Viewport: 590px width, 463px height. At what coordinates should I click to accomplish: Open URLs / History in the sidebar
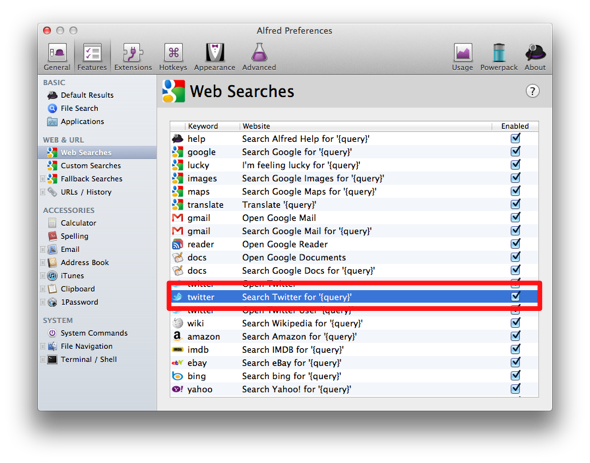(86, 192)
